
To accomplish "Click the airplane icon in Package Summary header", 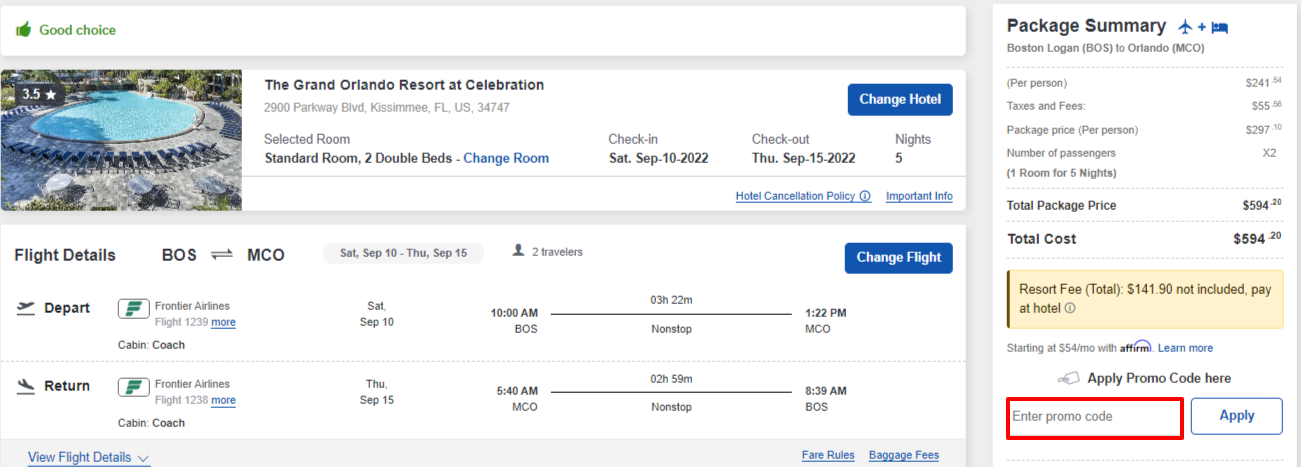I will [x=1186, y=27].
